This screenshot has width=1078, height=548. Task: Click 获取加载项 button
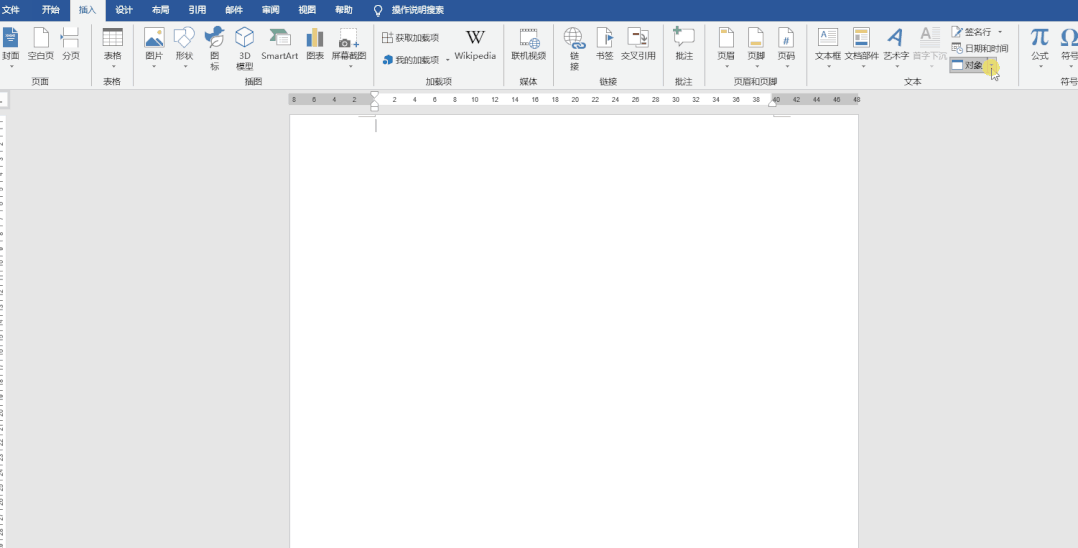click(410, 38)
